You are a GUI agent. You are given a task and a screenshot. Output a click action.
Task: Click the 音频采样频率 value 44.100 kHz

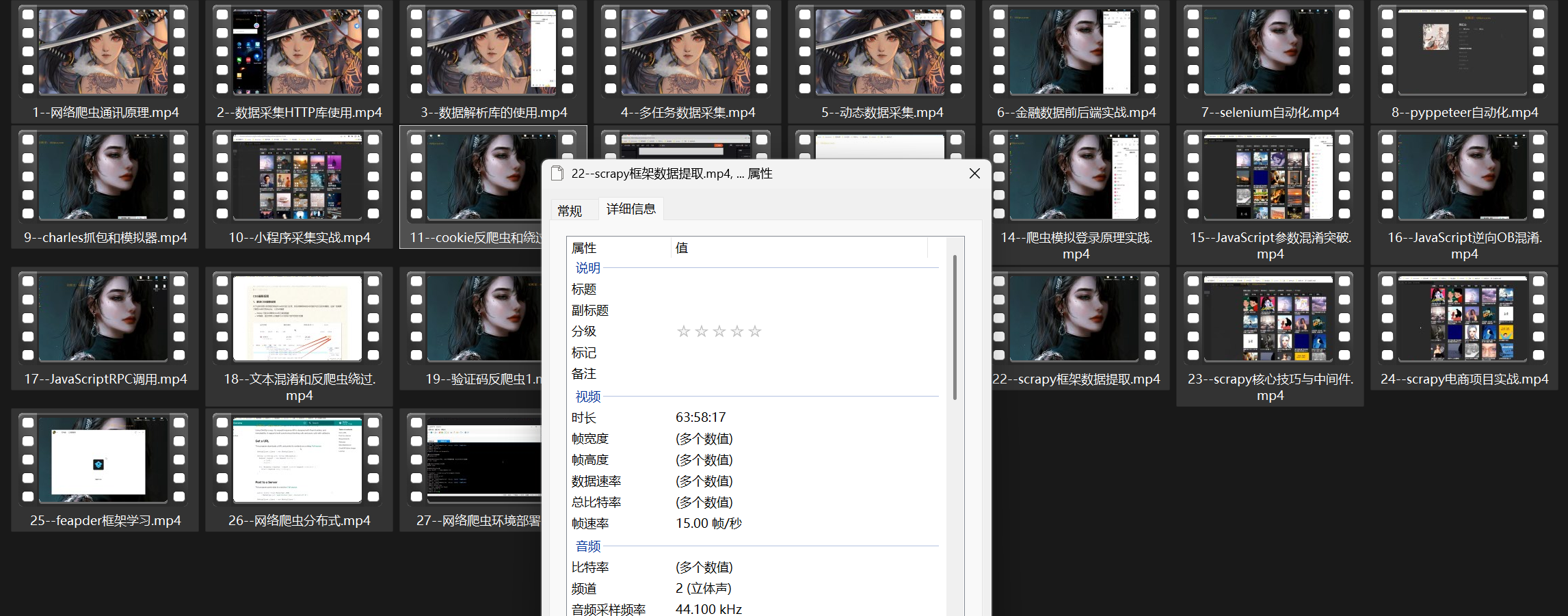[708, 609]
